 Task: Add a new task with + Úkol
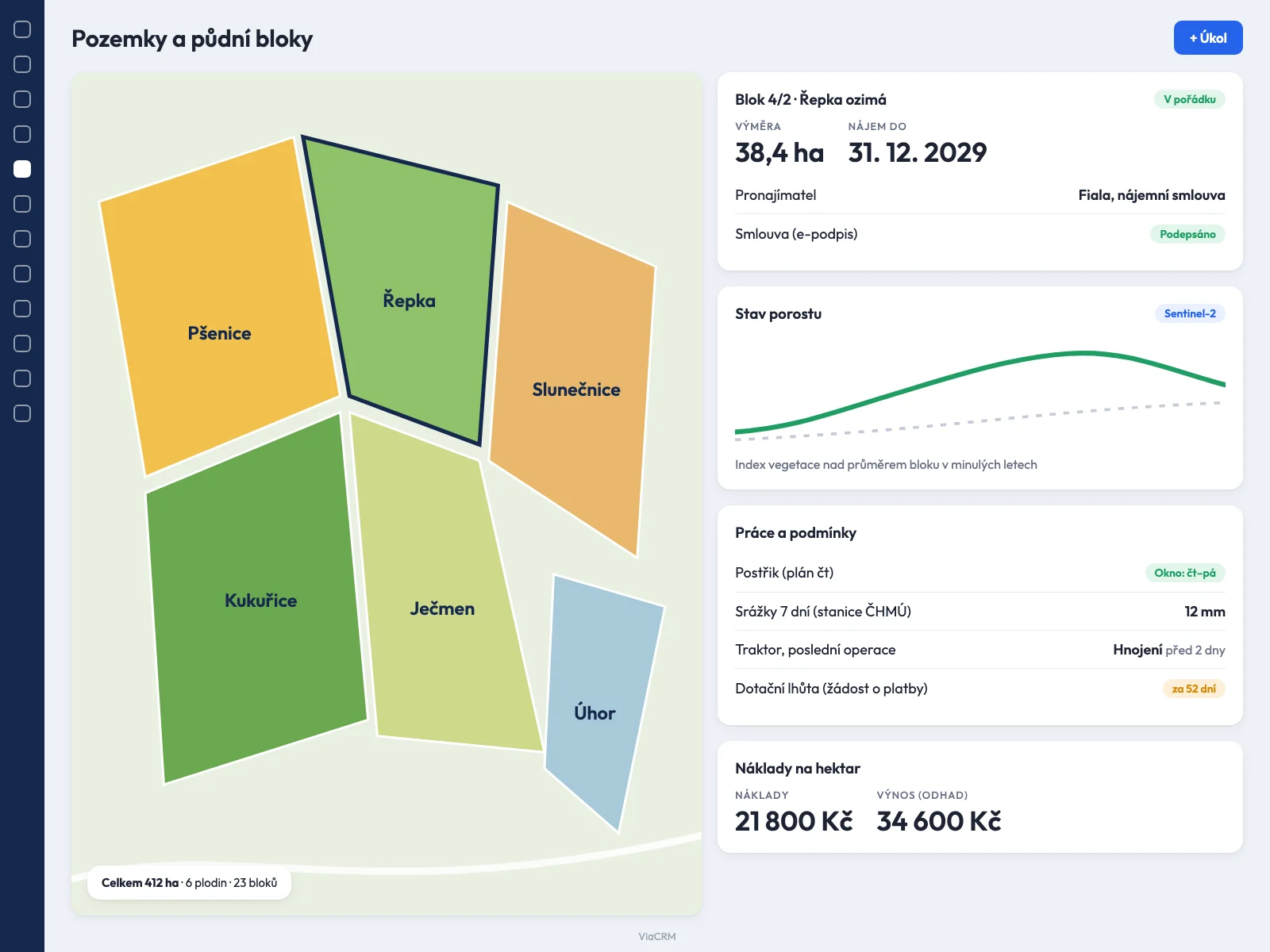click(1208, 38)
